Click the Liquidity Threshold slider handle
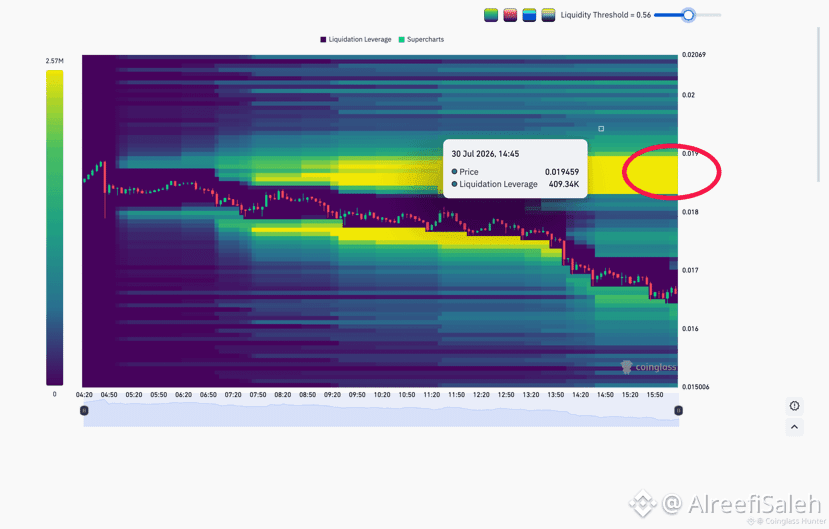 click(688, 15)
